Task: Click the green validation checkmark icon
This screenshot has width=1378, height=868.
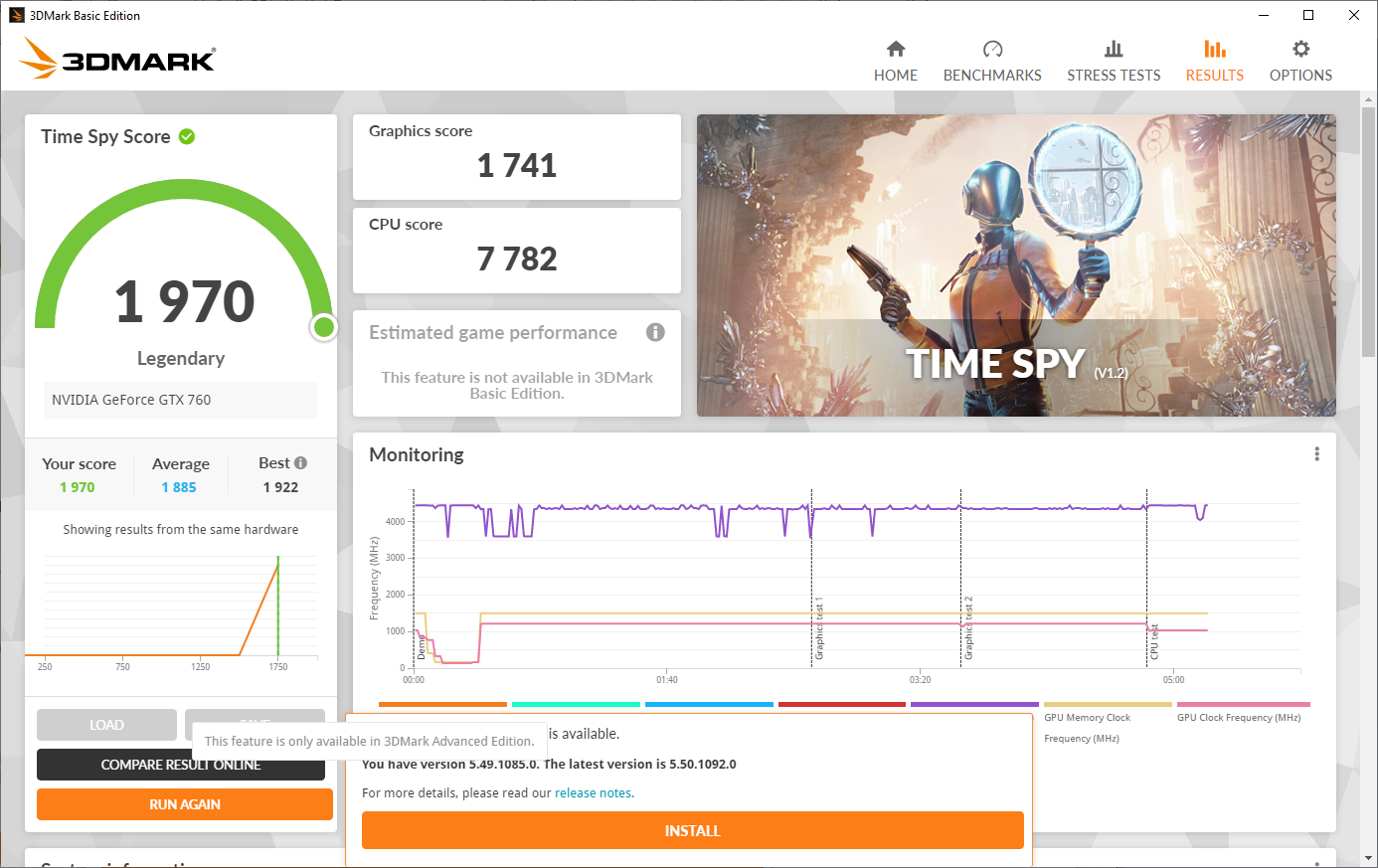Action: pos(187,136)
